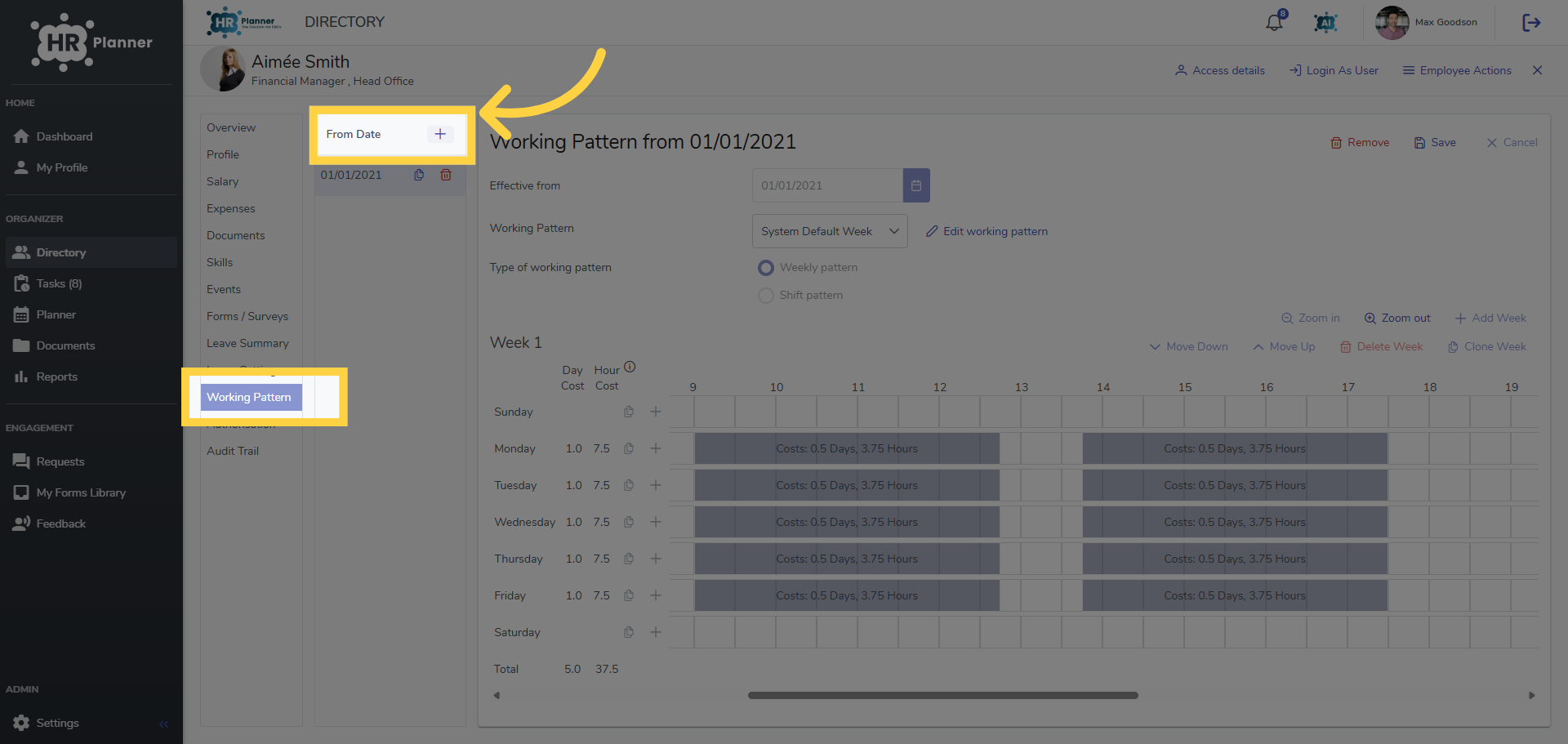The image size is (1568, 744).
Task: Click the scroll right arrow of timeline
Action: coord(1531,696)
